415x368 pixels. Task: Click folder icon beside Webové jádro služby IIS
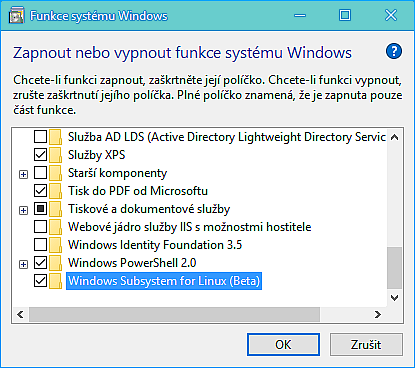click(x=56, y=227)
